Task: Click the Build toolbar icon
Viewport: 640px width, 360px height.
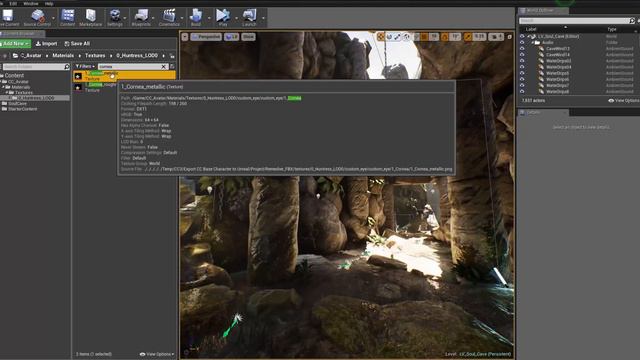Action: [x=196, y=16]
